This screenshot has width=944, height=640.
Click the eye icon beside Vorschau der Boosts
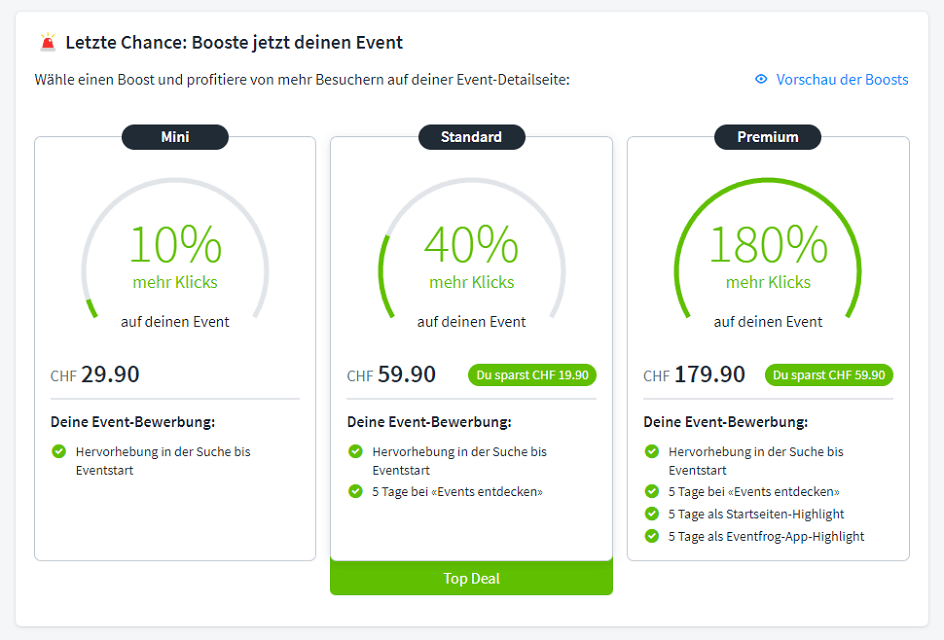click(761, 79)
